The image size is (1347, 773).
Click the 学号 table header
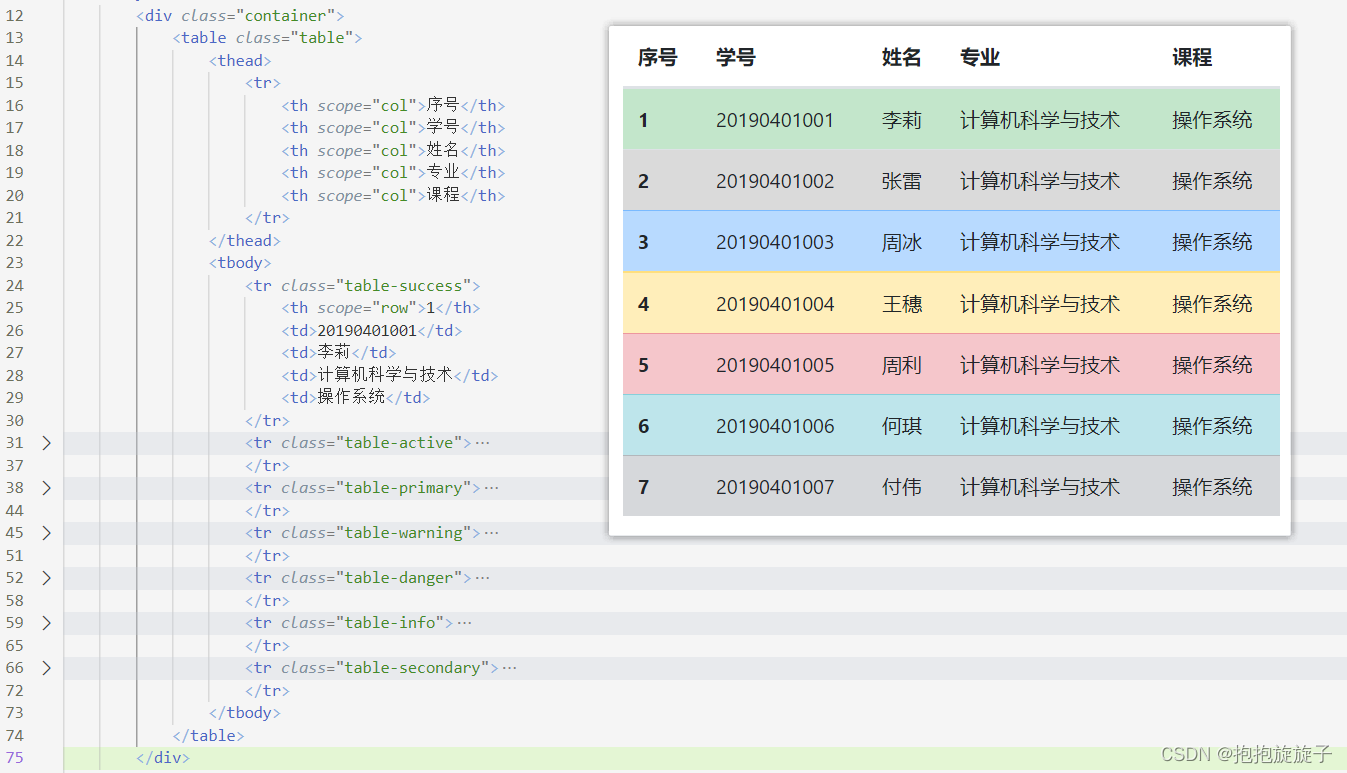coord(736,58)
